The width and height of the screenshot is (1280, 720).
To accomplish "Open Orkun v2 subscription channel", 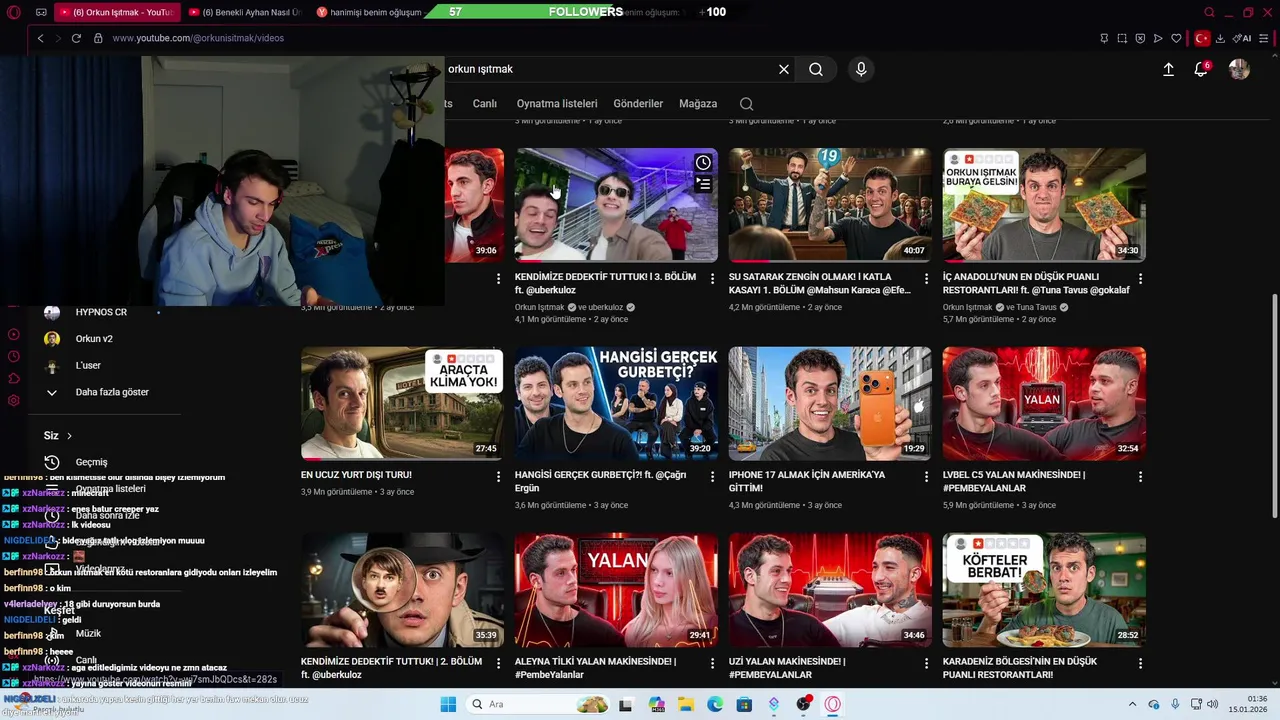I will [x=94, y=339].
